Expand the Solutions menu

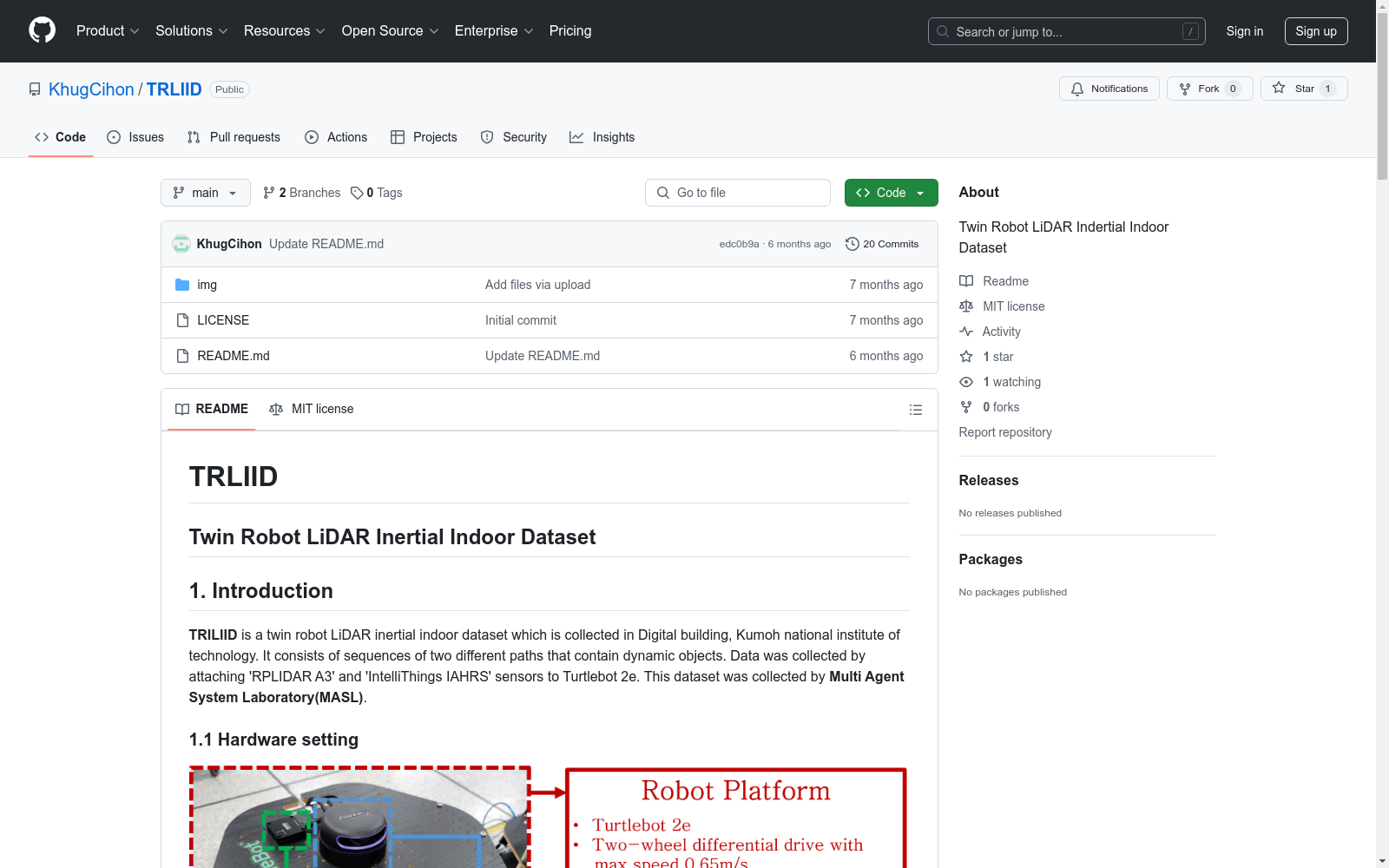pyautogui.click(x=191, y=30)
